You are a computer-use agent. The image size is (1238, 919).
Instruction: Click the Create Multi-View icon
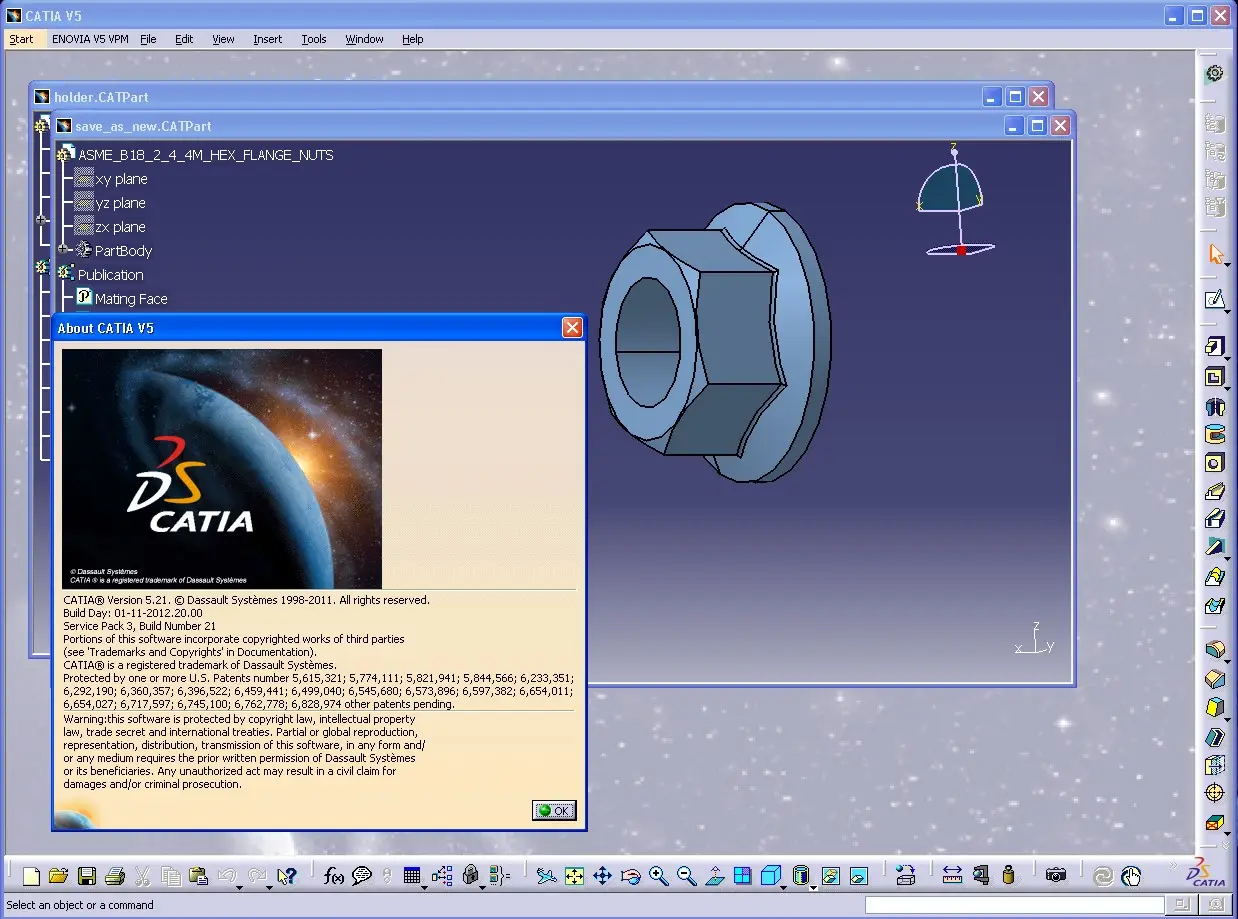742,876
